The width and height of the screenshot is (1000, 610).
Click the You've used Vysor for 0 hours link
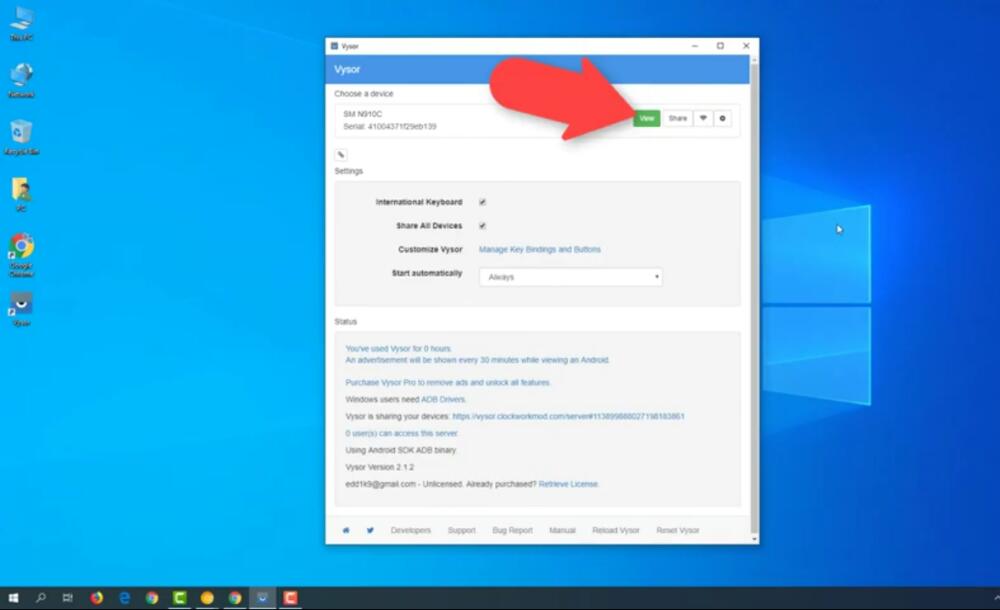click(x=399, y=348)
